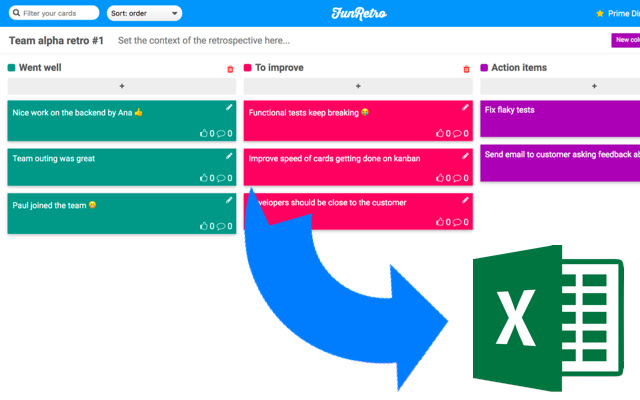Click the 'Action items' column title
640x400 pixels.
tap(519, 68)
